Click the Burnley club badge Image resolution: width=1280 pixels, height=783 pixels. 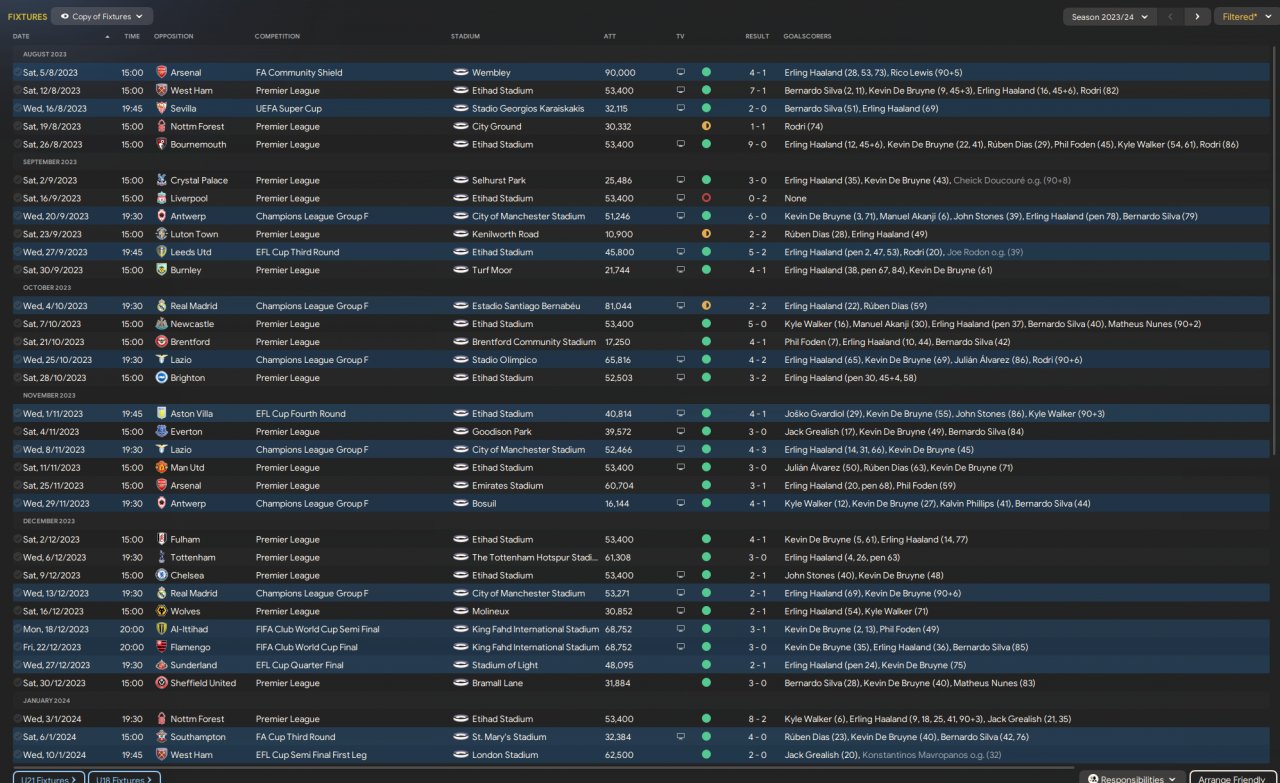coord(162,271)
